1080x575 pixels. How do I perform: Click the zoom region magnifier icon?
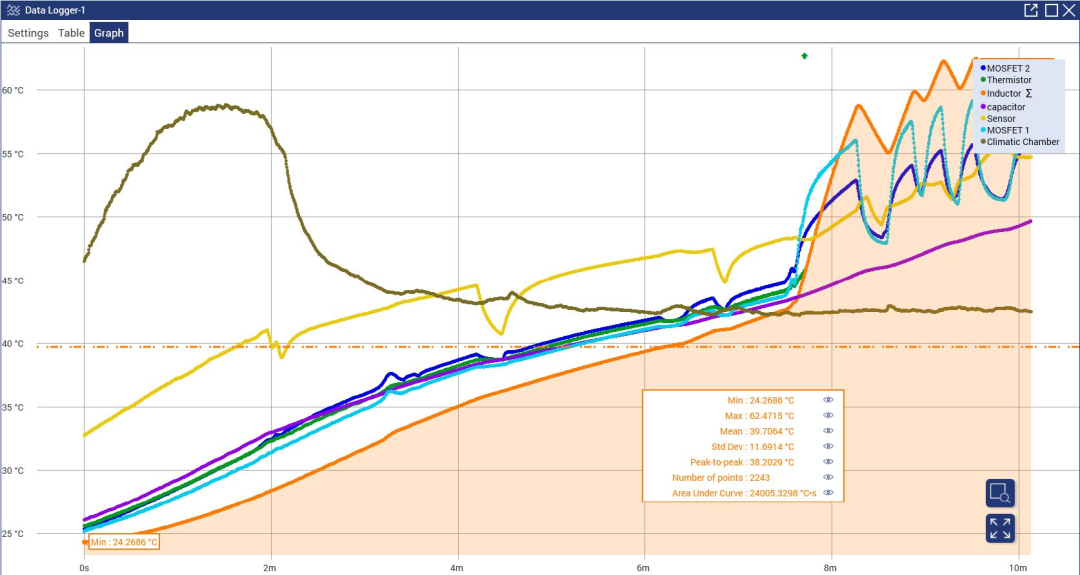coord(1000,493)
